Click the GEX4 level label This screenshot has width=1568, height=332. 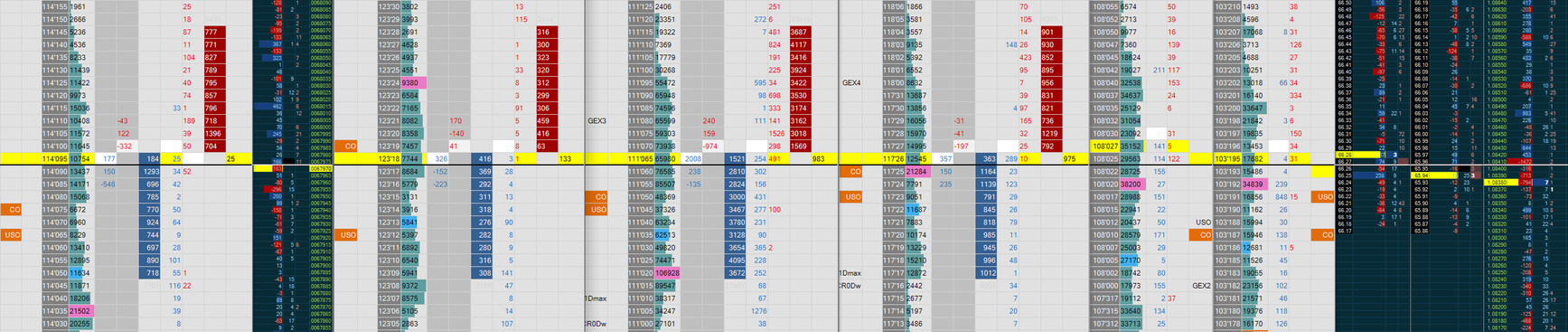point(851,82)
